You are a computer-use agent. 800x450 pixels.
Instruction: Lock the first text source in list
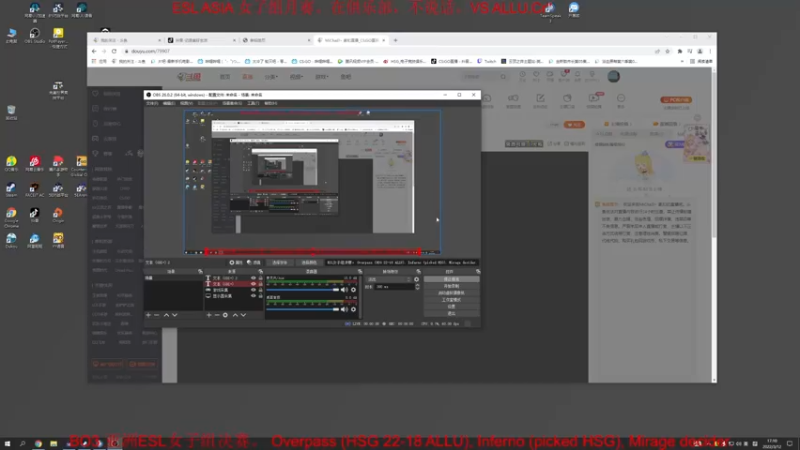(x=260, y=278)
